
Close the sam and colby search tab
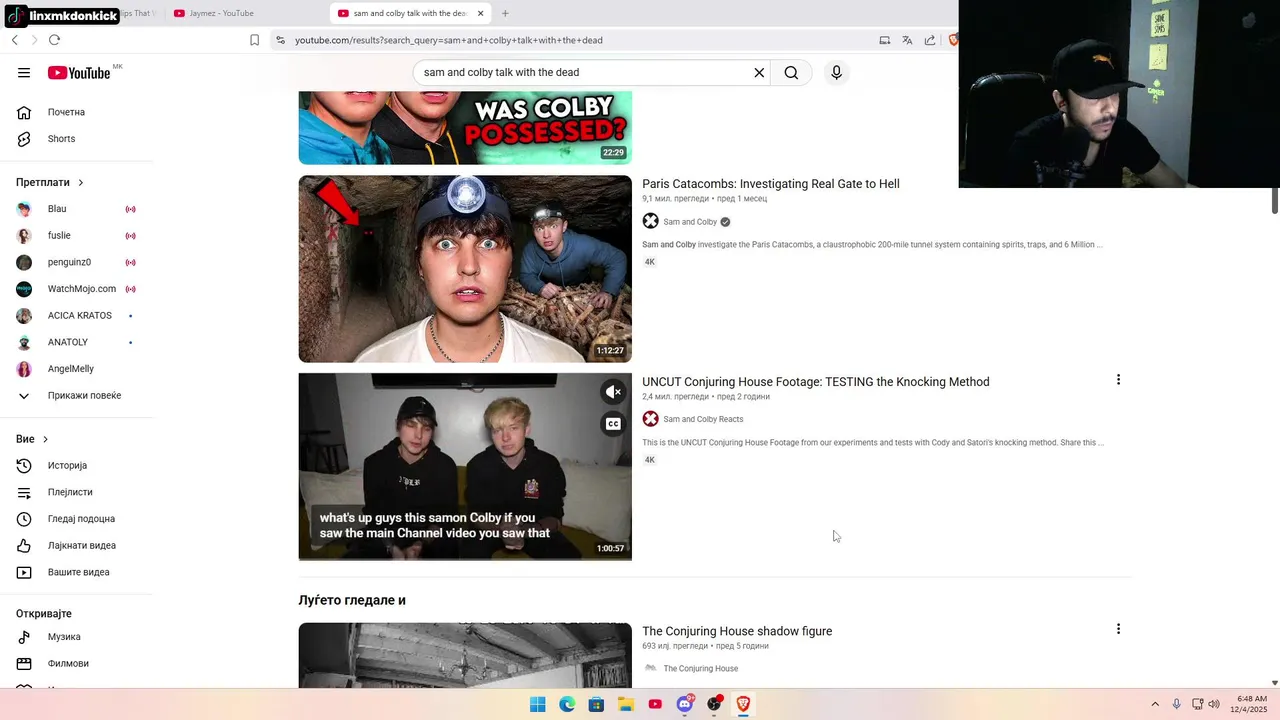(480, 13)
